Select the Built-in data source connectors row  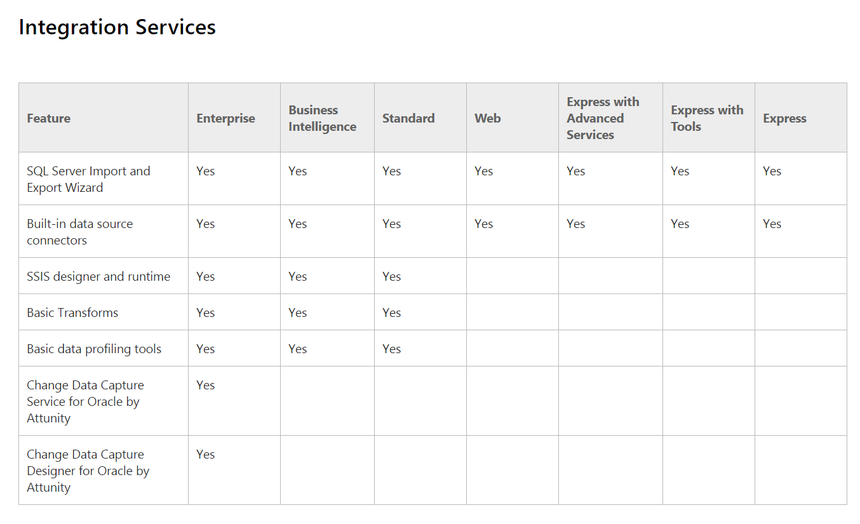pyautogui.click(x=79, y=232)
